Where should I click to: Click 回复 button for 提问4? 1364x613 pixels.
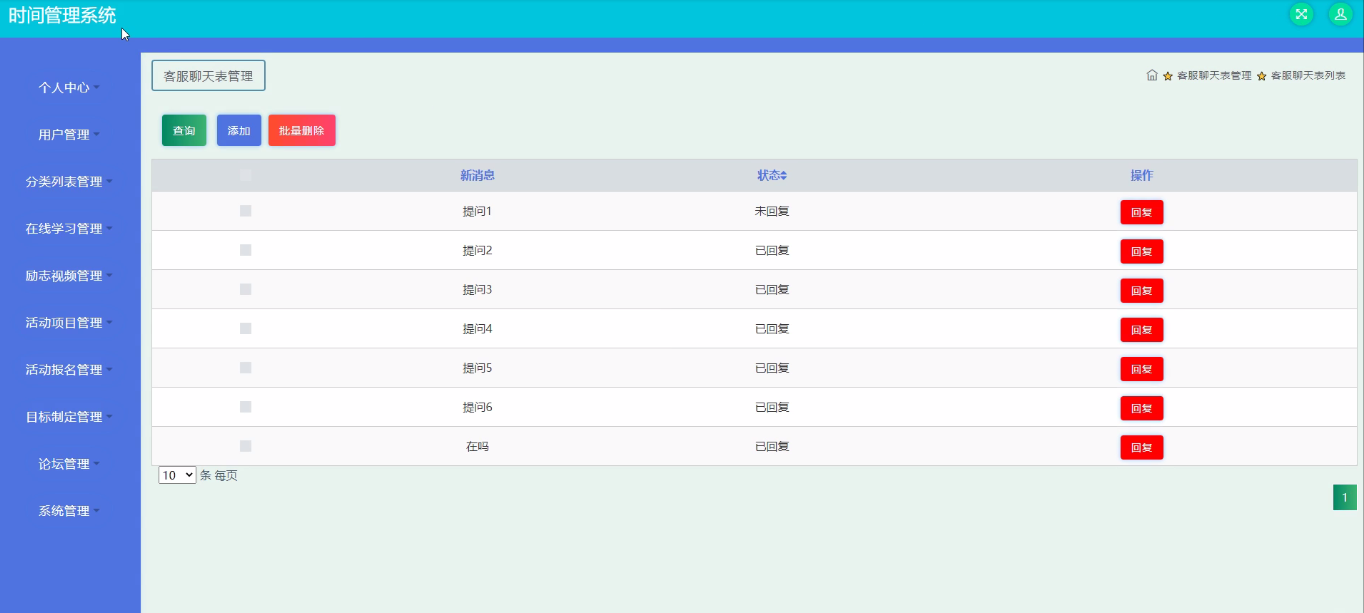click(x=1141, y=330)
